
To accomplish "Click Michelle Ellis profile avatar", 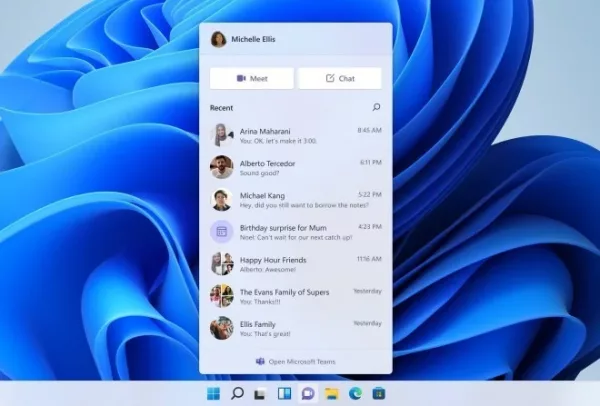I will pos(218,39).
